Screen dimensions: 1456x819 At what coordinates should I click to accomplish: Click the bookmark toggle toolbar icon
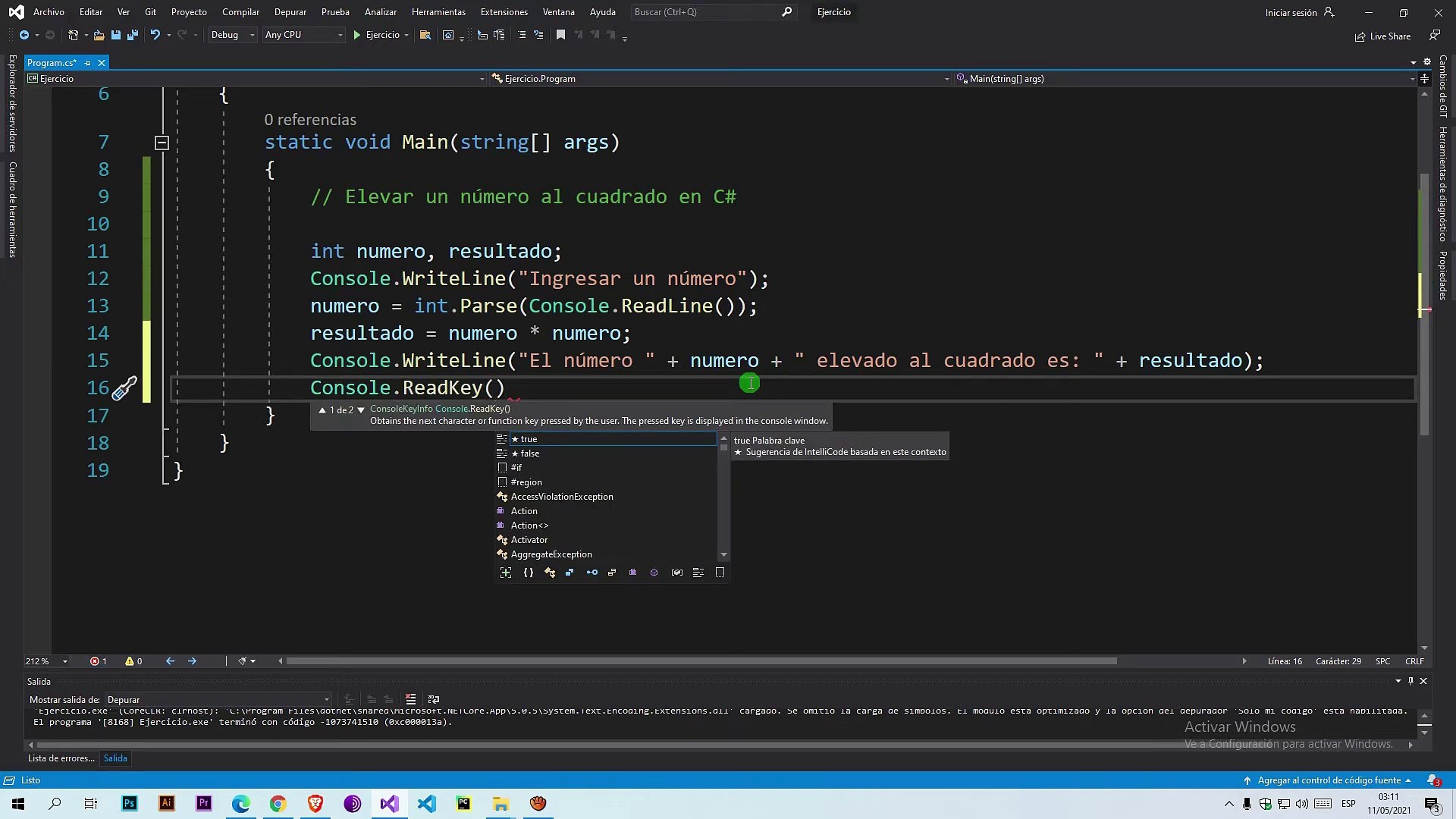pyautogui.click(x=560, y=35)
